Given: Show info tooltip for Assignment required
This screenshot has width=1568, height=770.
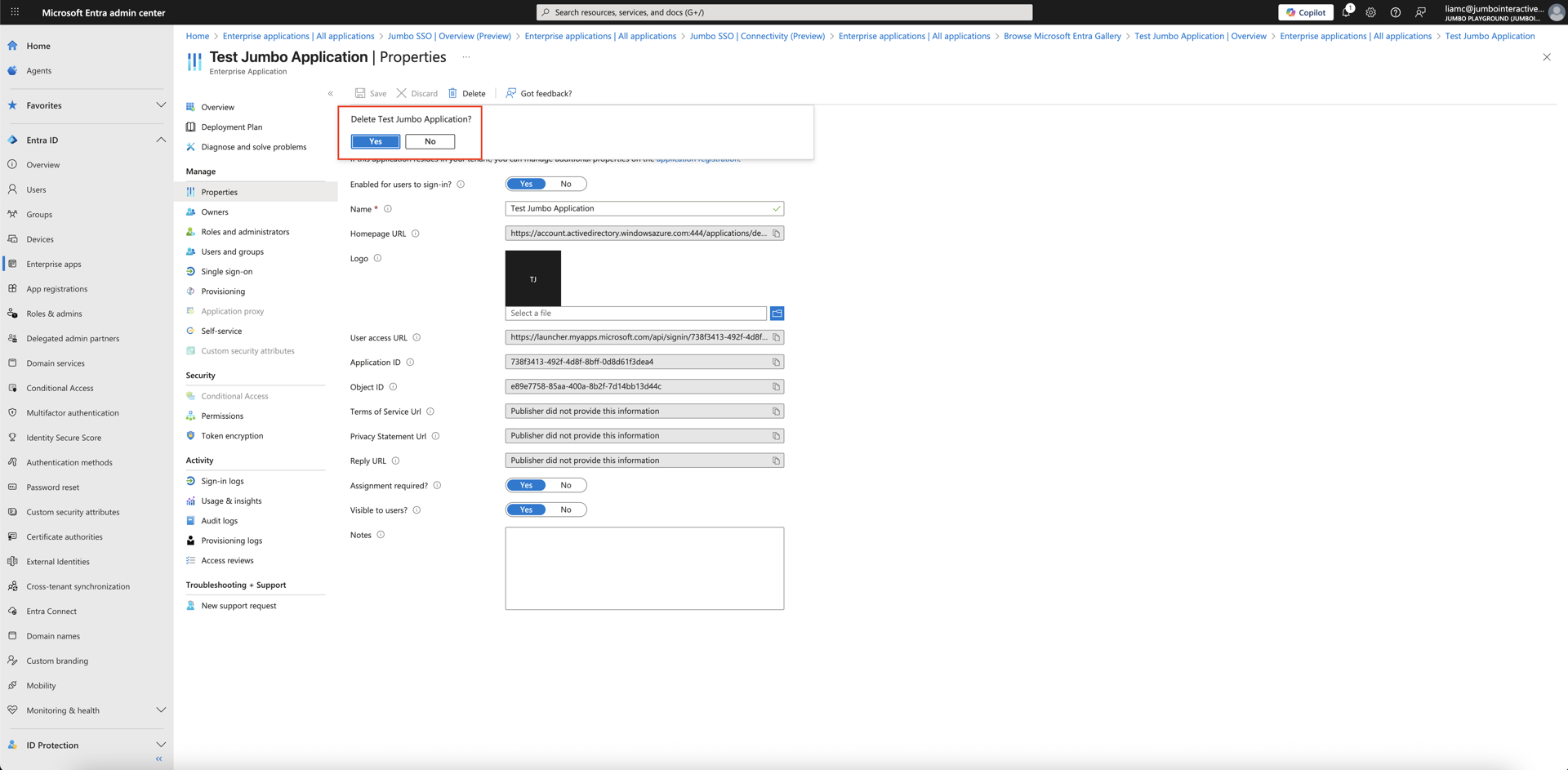Looking at the screenshot, I should 437,486.
